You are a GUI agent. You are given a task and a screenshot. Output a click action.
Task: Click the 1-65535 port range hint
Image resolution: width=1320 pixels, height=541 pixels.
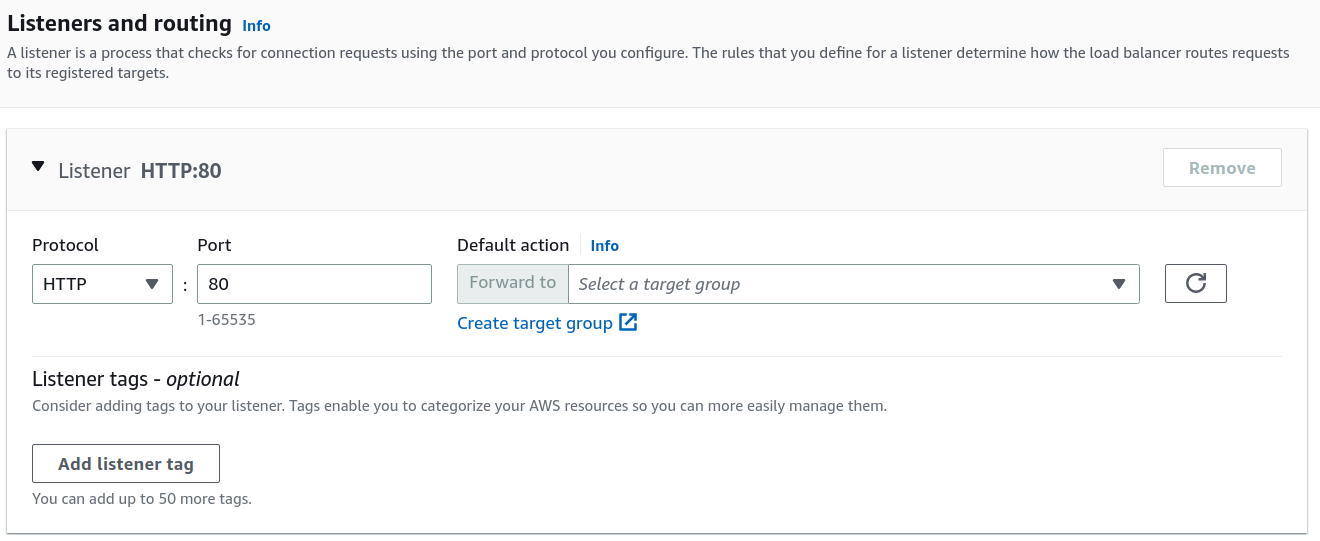pos(226,320)
